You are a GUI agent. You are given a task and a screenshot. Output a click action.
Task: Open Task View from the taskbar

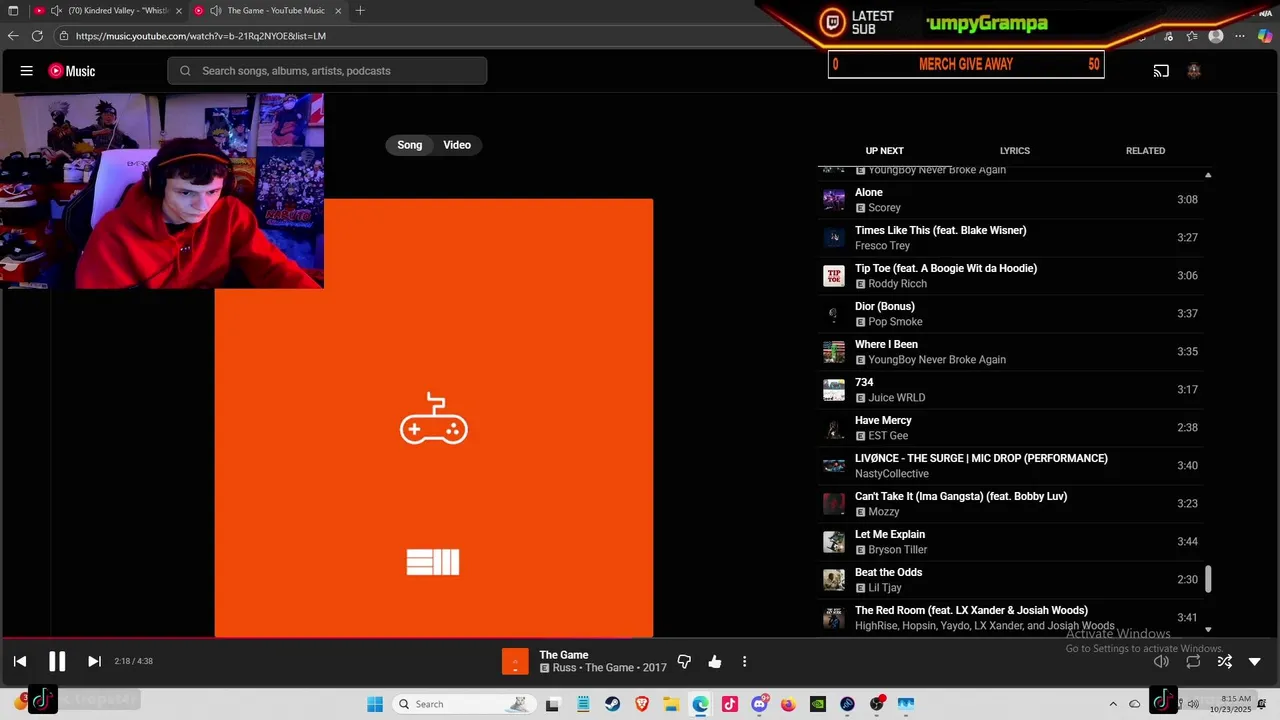pos(552,704)
